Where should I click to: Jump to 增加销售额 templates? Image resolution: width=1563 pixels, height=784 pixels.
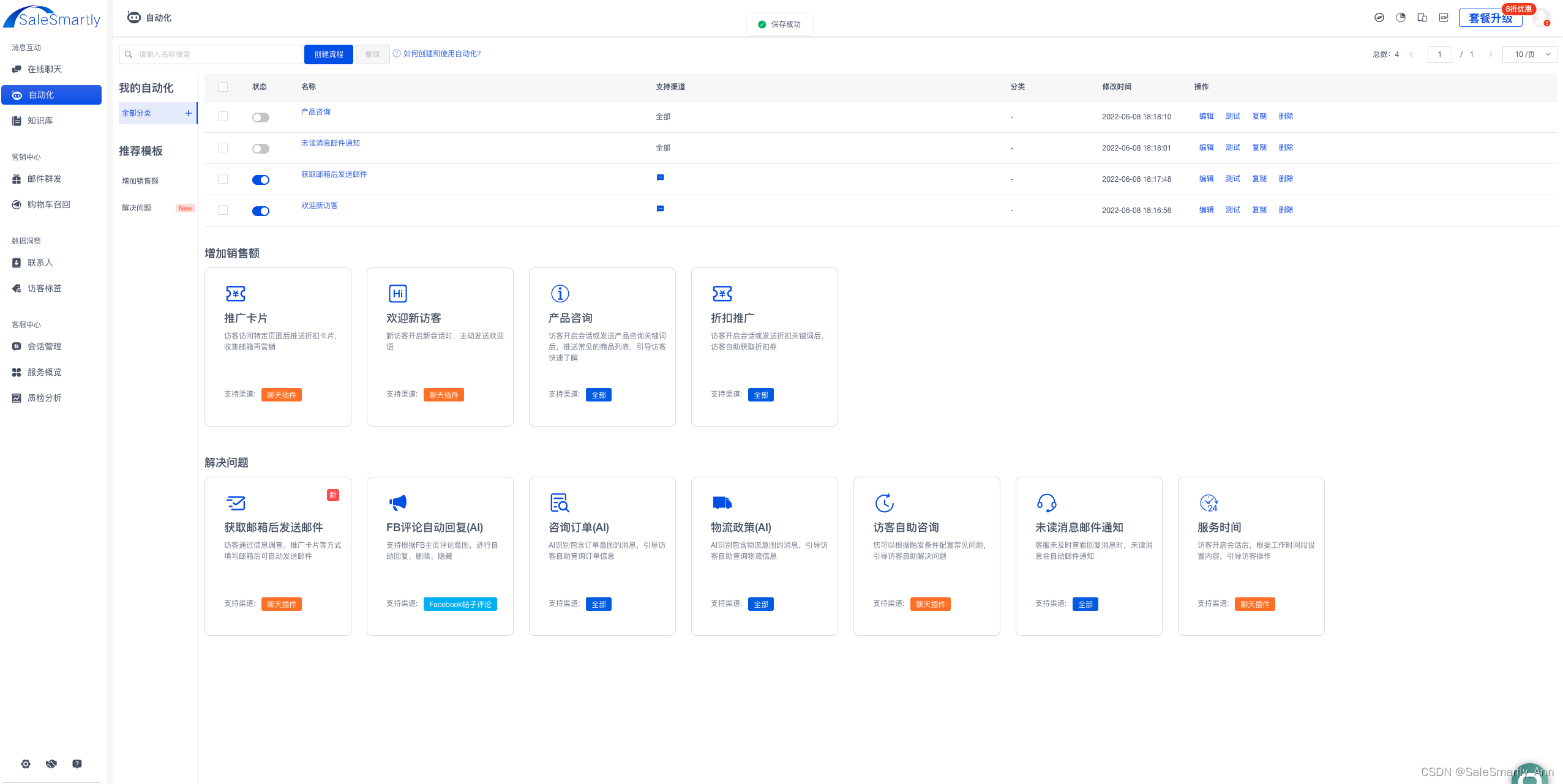click(140, 181)
